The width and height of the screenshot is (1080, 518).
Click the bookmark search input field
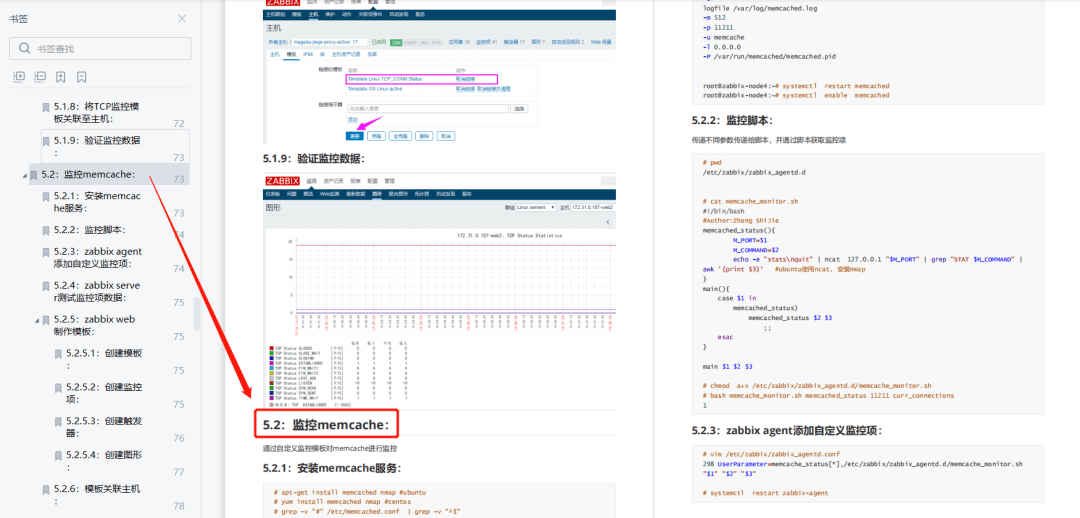click(110, 48)
